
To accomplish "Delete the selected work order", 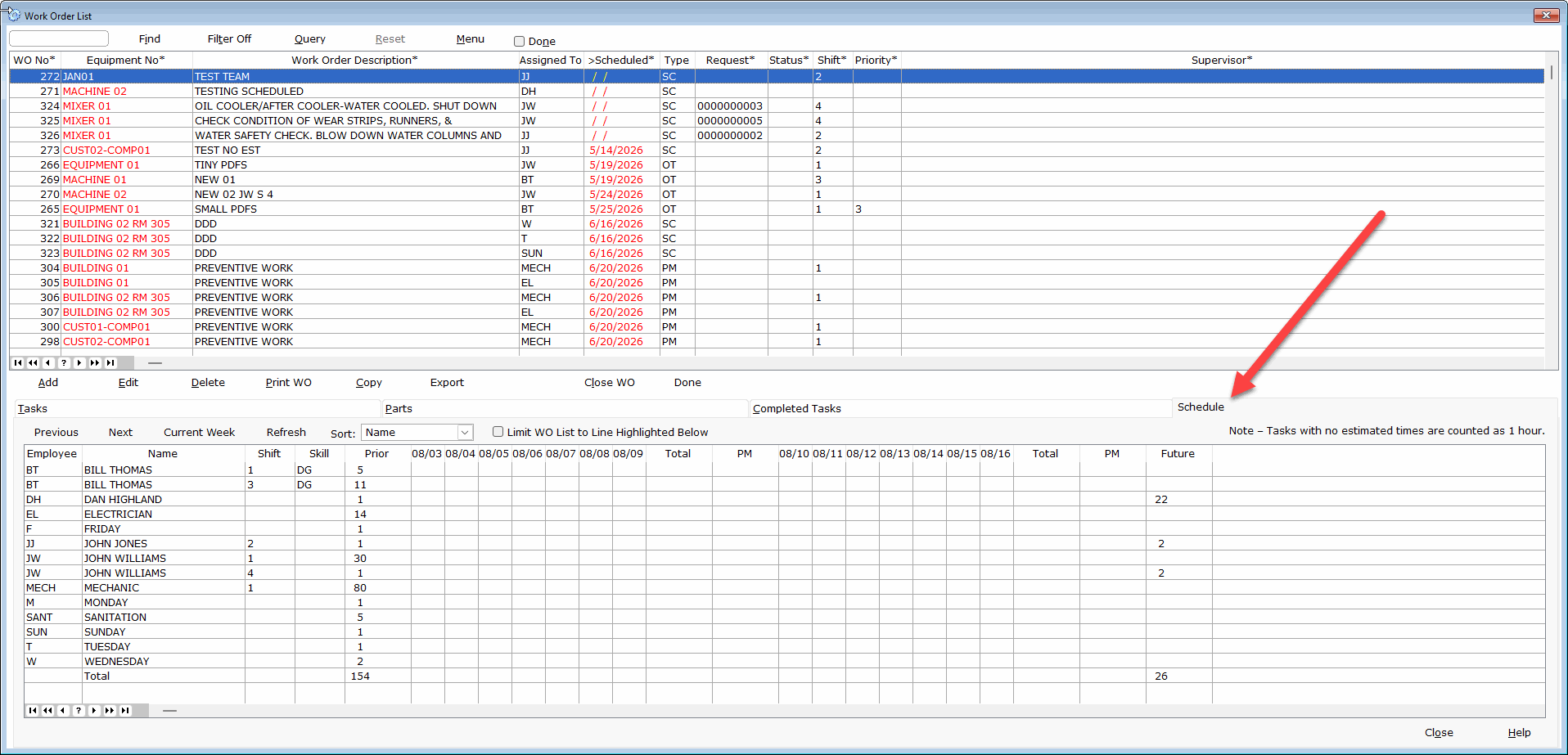I will pos(208,382).
